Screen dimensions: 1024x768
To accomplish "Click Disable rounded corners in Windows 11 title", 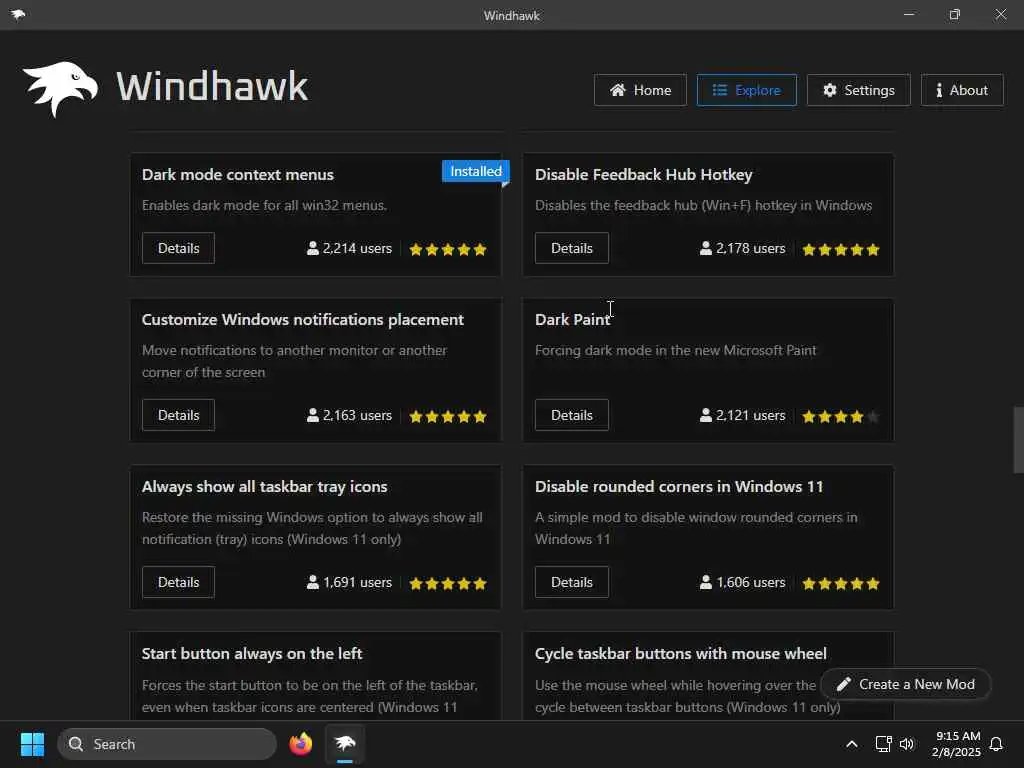I will (x=679, y=487).
